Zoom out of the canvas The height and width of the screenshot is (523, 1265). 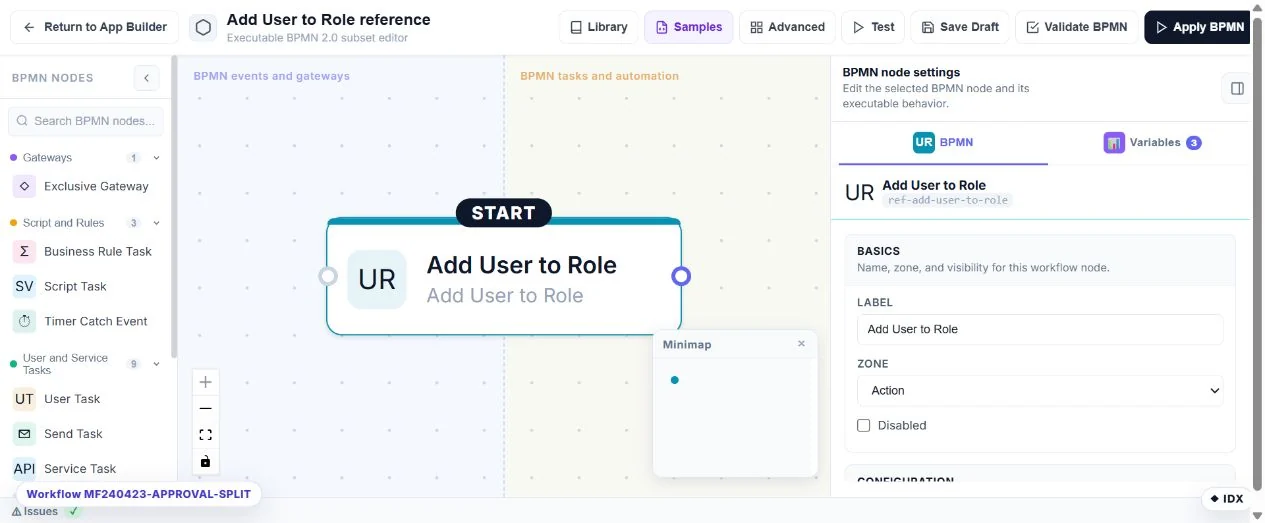click(205, 408)
